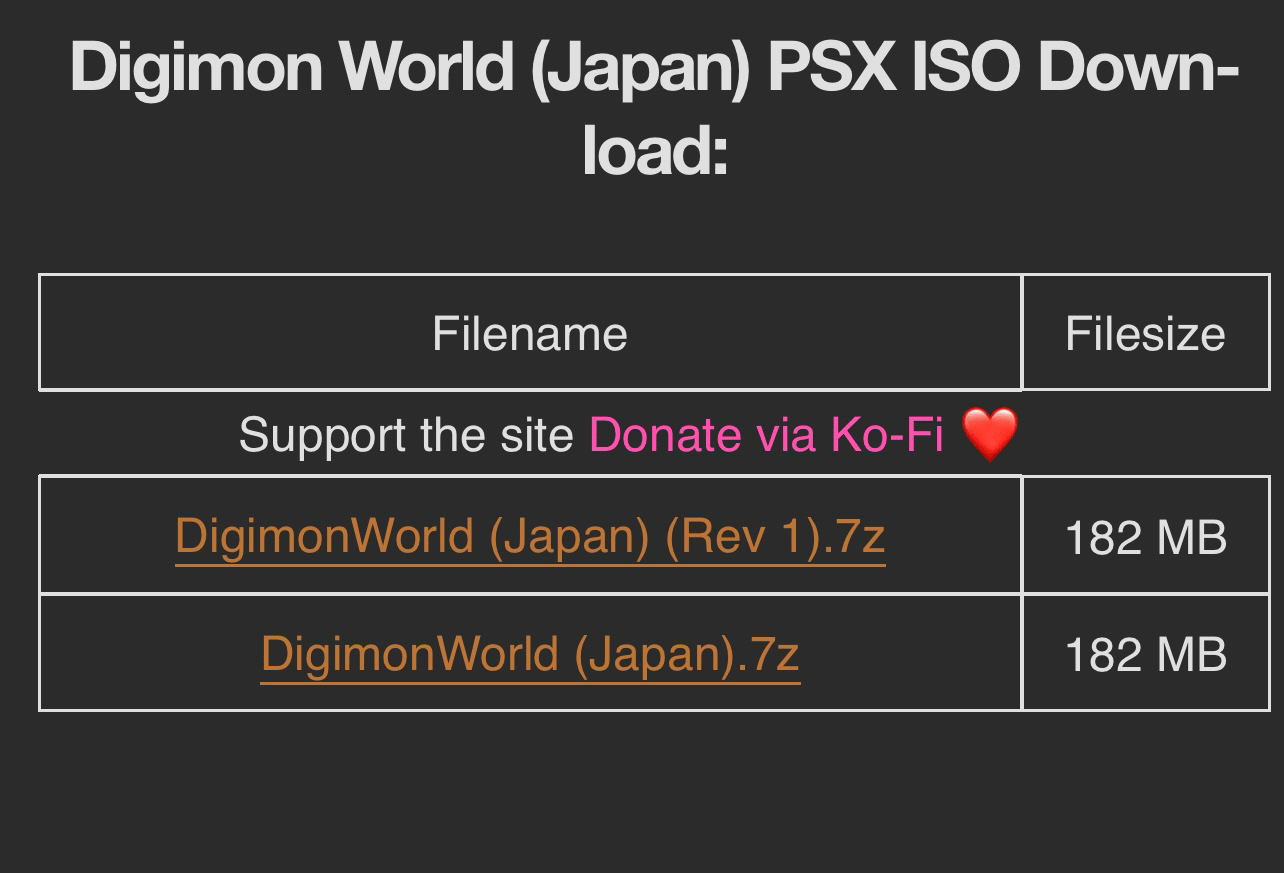Open the DigimonWorld (Japan) (Rev 1).7z link

pos(530,535)
